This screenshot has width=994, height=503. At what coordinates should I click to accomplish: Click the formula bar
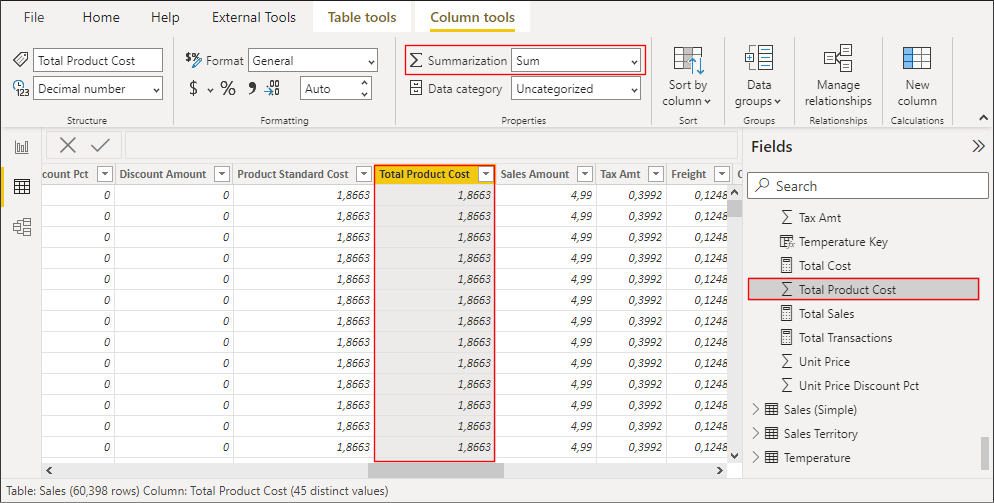coord(431,145)
